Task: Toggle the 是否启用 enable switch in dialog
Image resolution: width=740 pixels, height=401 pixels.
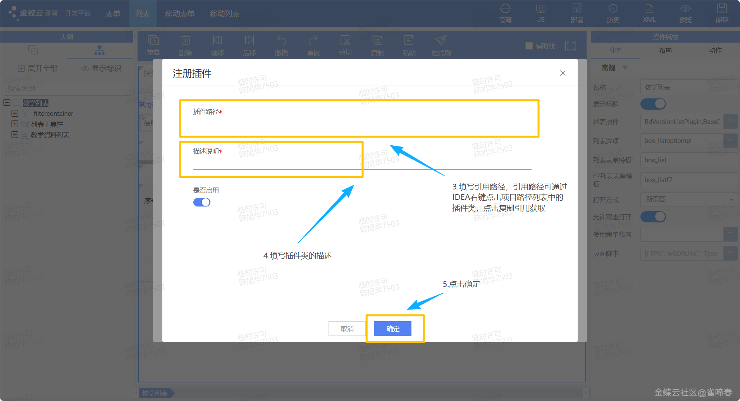Action: 201,202
